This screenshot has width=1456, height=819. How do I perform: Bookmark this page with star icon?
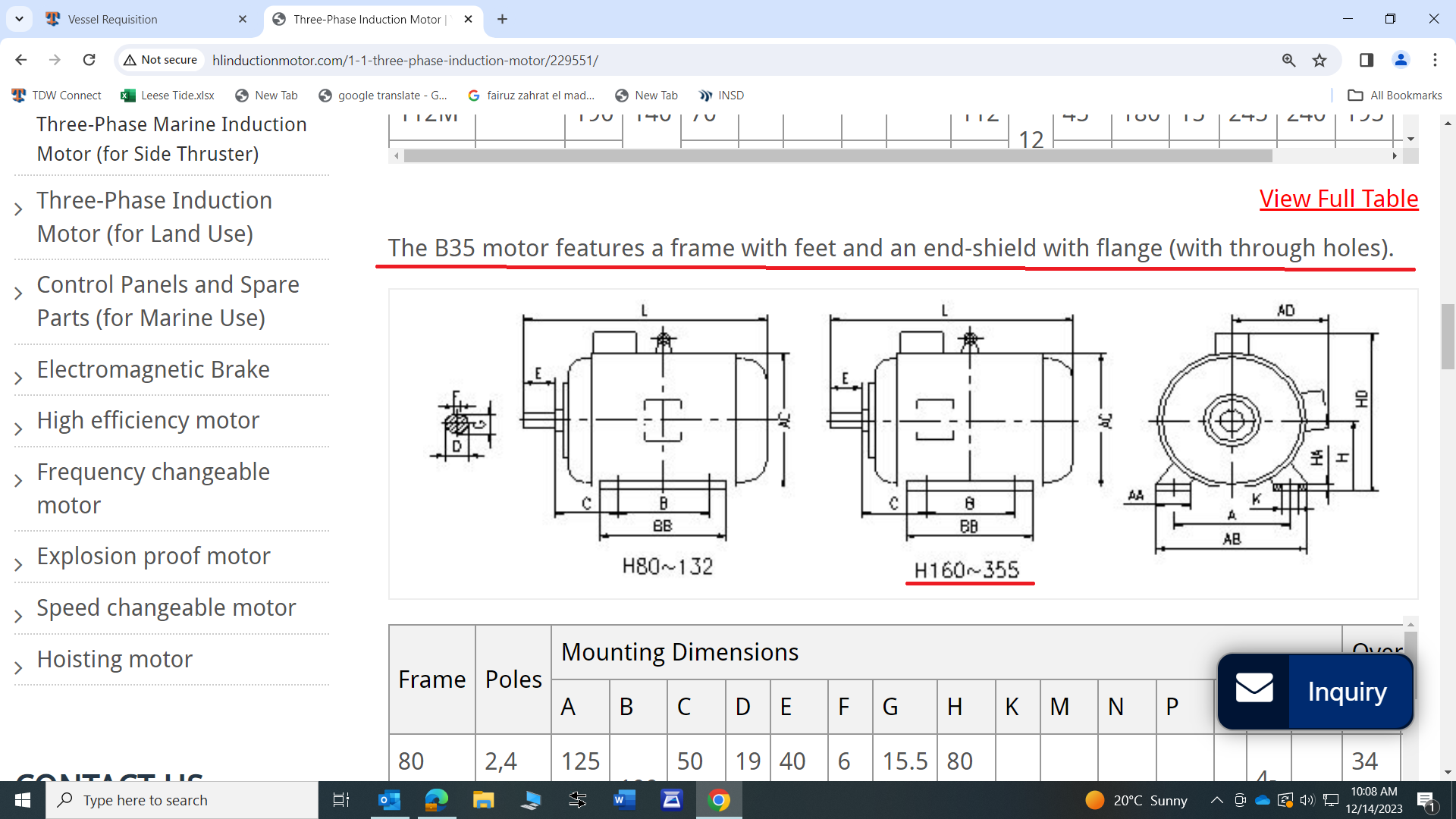1319,60
